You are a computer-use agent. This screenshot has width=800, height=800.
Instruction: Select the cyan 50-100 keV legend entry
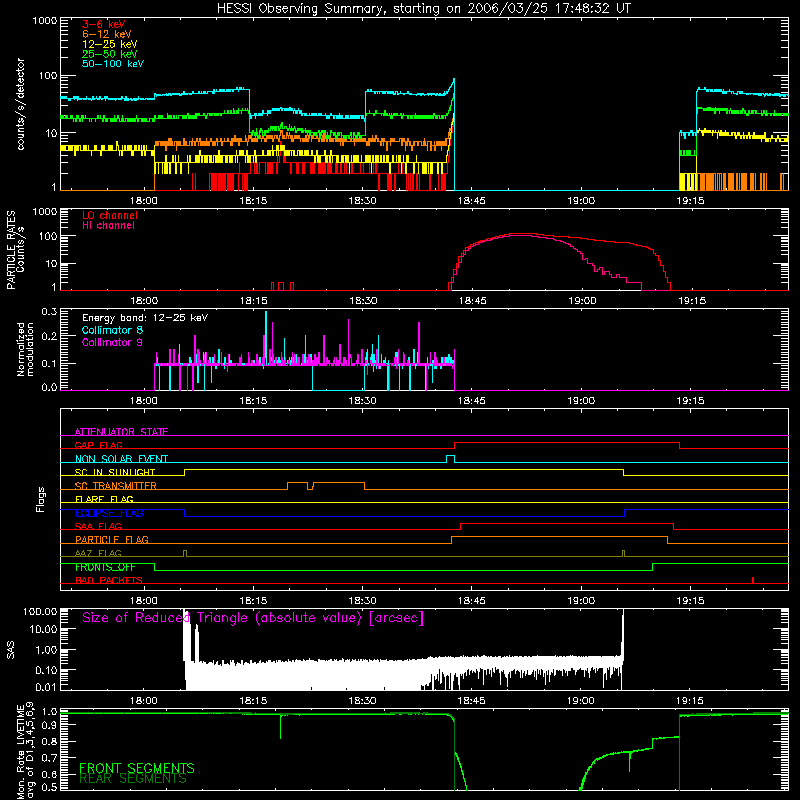(113, 64)
